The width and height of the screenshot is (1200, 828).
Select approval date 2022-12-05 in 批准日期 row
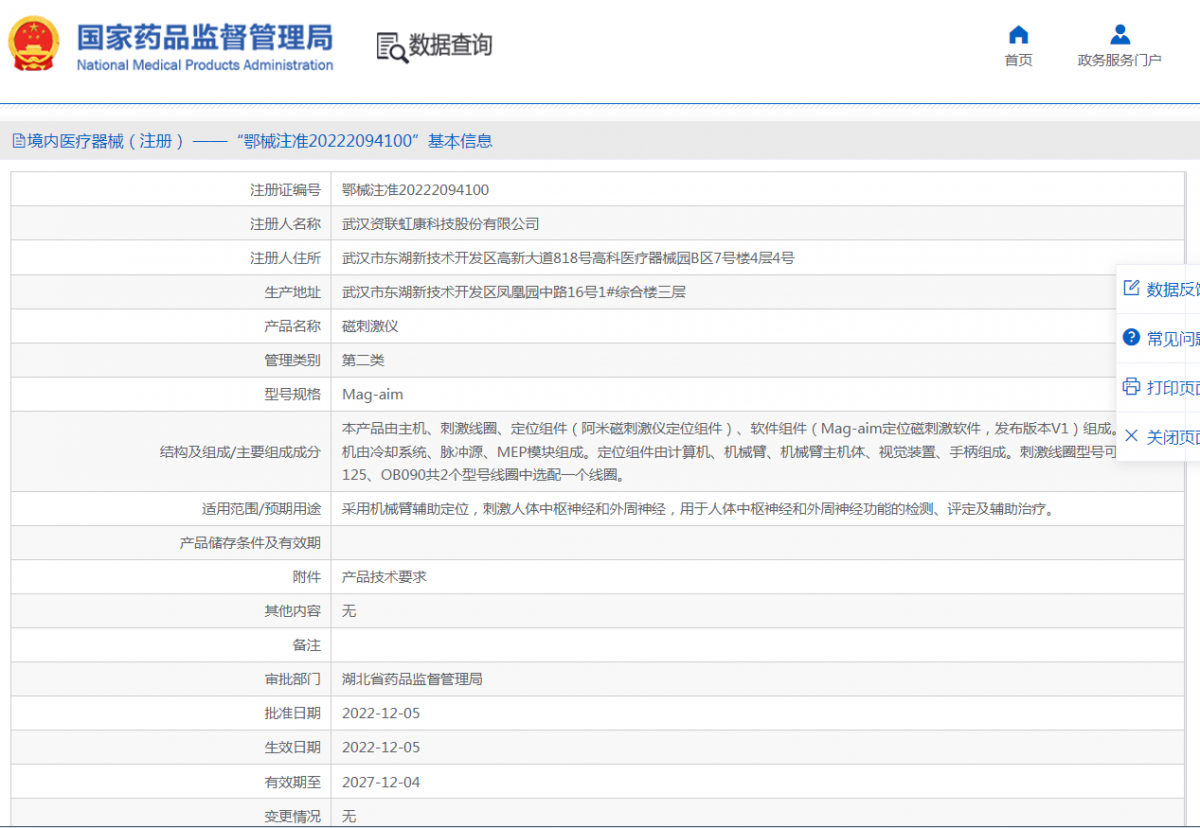coord(381,714)
